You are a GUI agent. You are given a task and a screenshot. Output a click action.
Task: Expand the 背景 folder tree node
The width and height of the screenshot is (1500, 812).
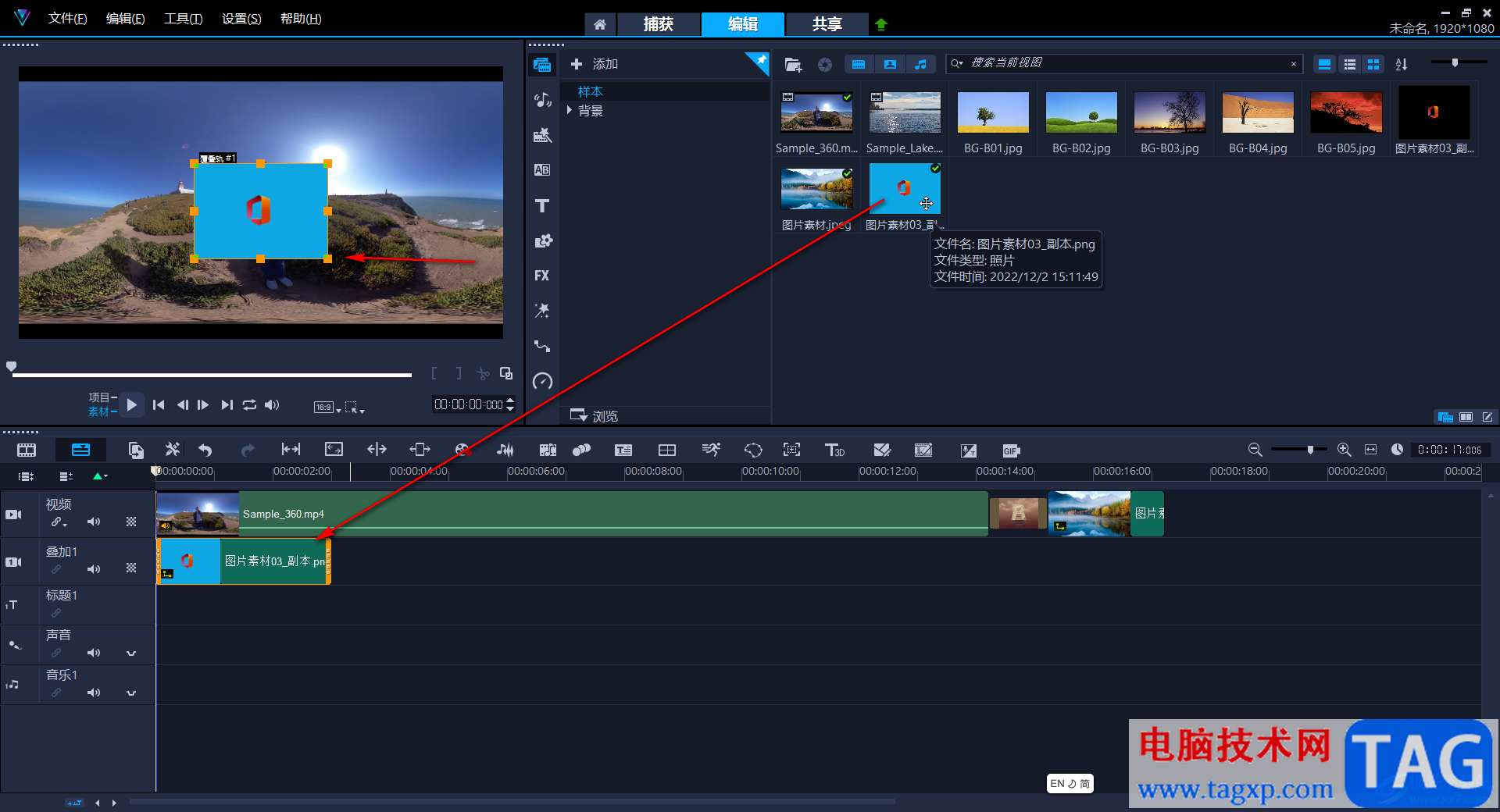pyautogui.click(x=570, y=111)
